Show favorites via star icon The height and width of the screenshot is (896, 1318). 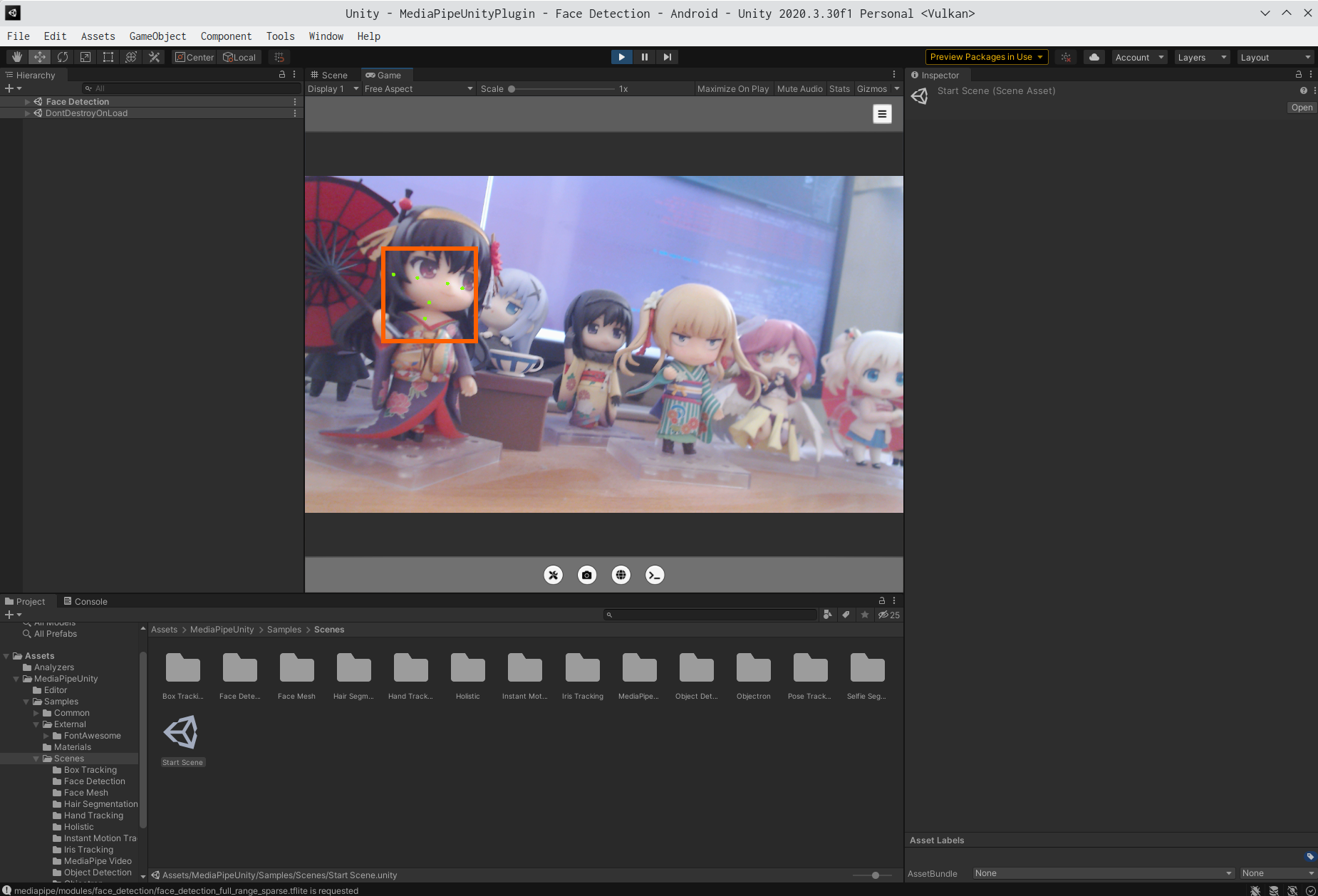coord(864,615)
